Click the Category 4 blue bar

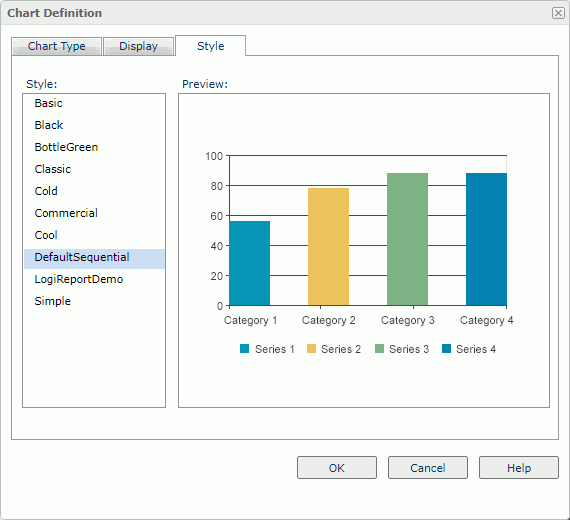pos(486,239)
